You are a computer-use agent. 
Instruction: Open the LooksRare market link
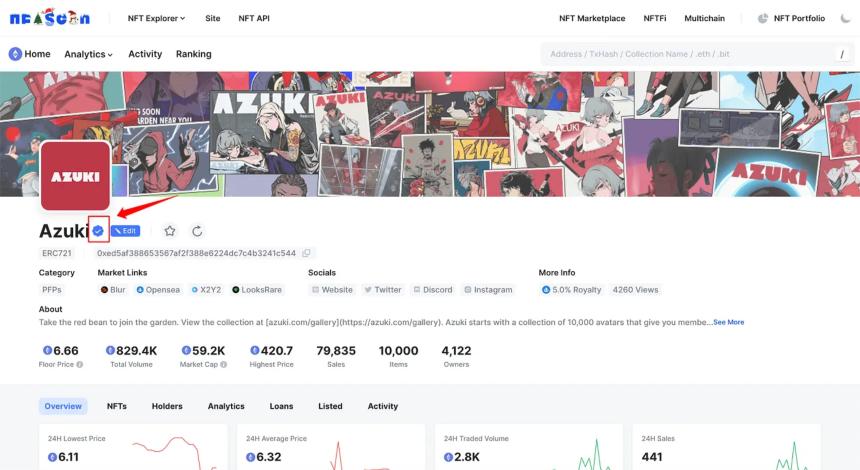click(x=257, y=290)
